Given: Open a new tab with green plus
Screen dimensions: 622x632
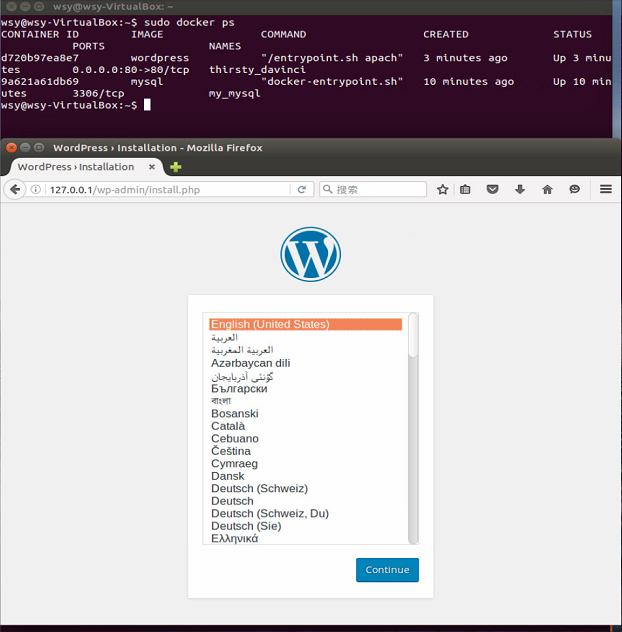Looking at the screenshot, I should coord(175,167).
